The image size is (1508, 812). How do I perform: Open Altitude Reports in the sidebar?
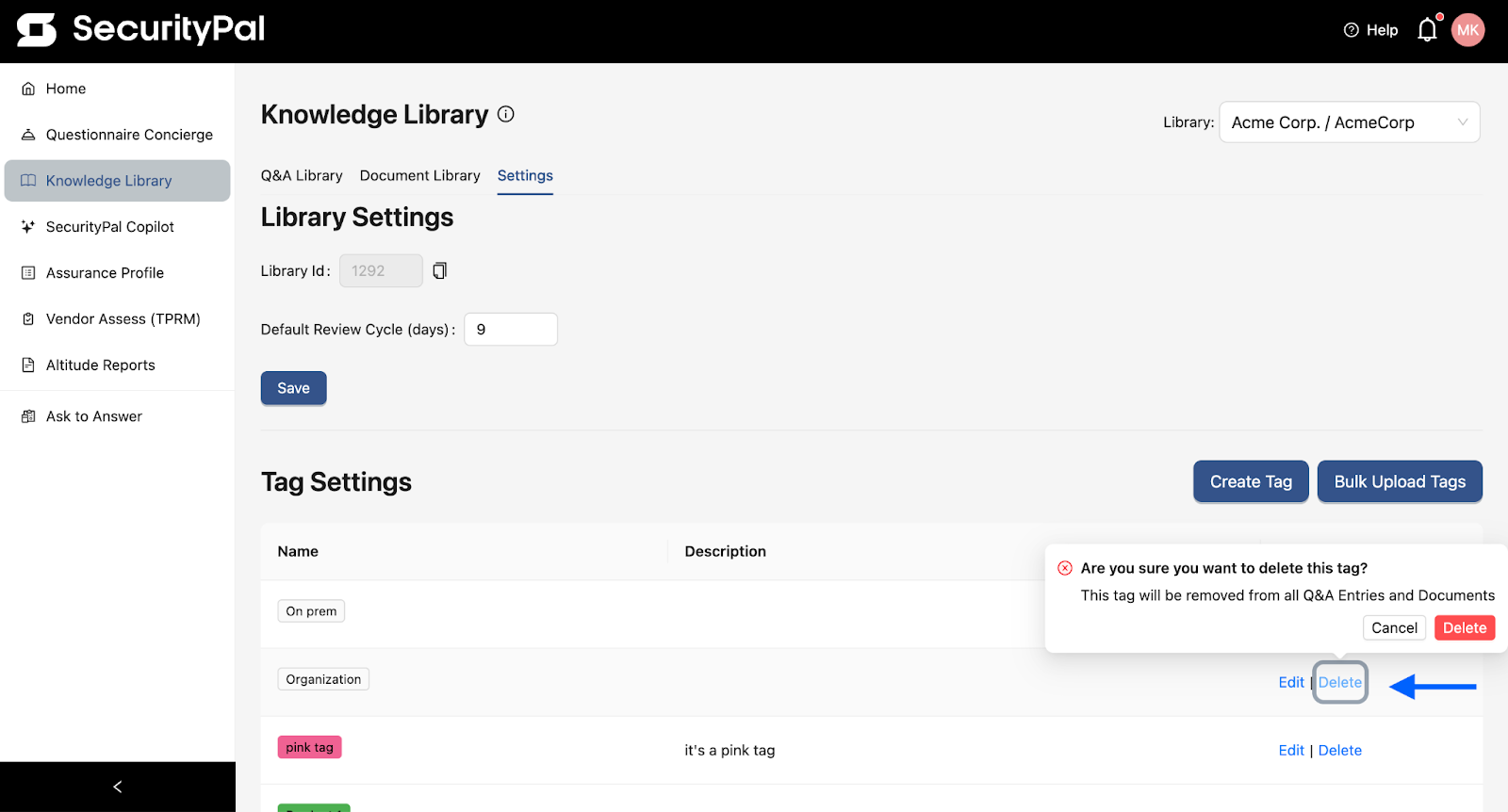(117, 365)
